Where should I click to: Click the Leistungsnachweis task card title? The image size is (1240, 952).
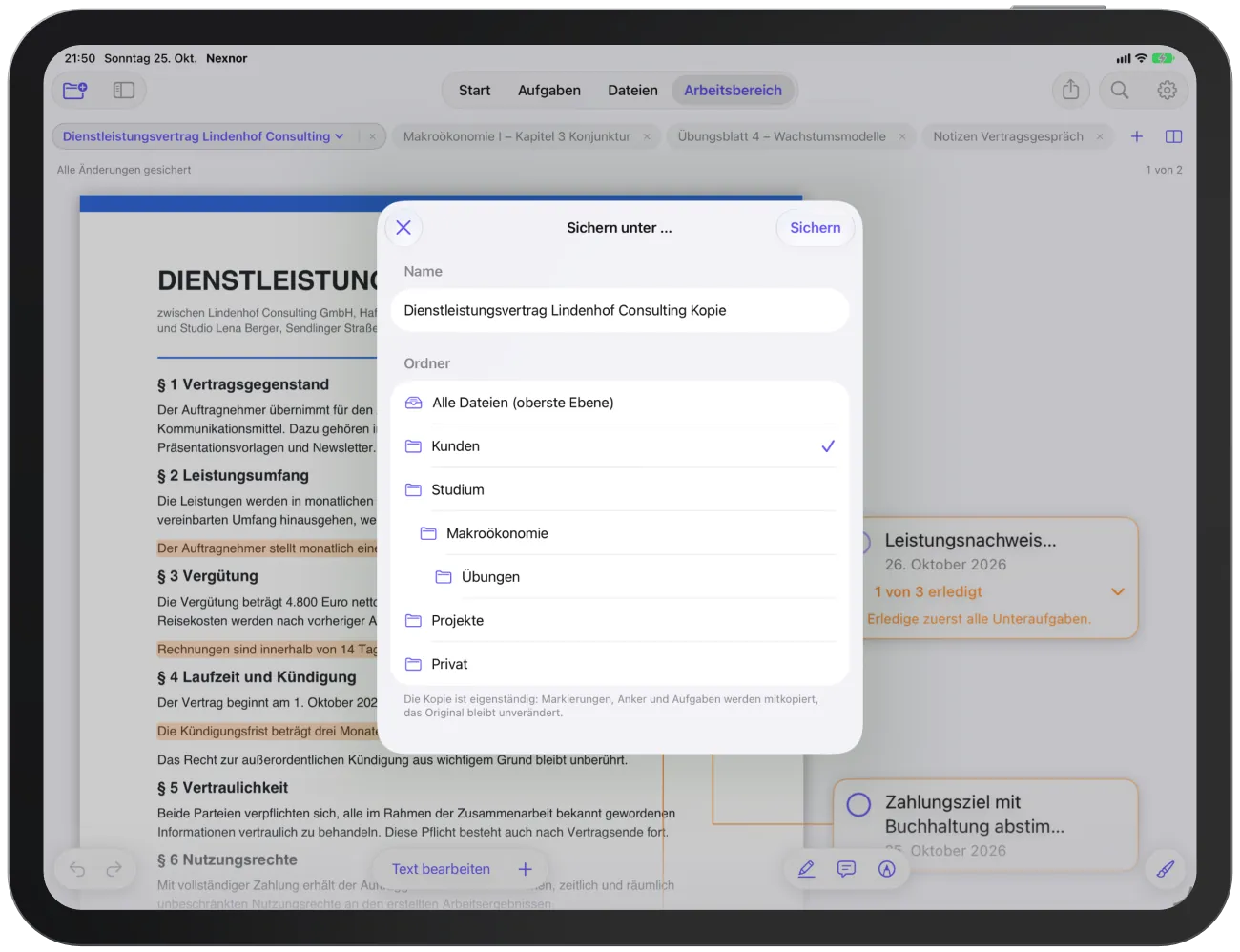pos(970,540)
